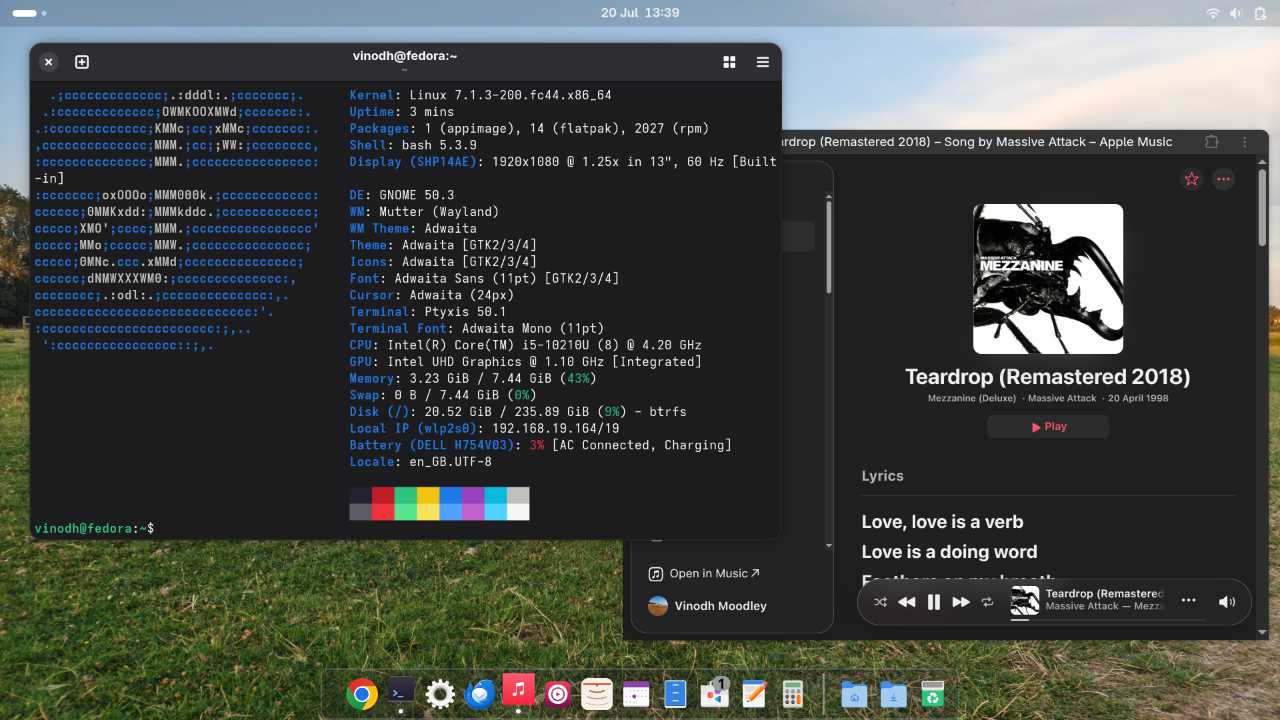Show the terminal tab overview grid
The height and width of the screenshot is (720, 1280).
coord(729,62)
